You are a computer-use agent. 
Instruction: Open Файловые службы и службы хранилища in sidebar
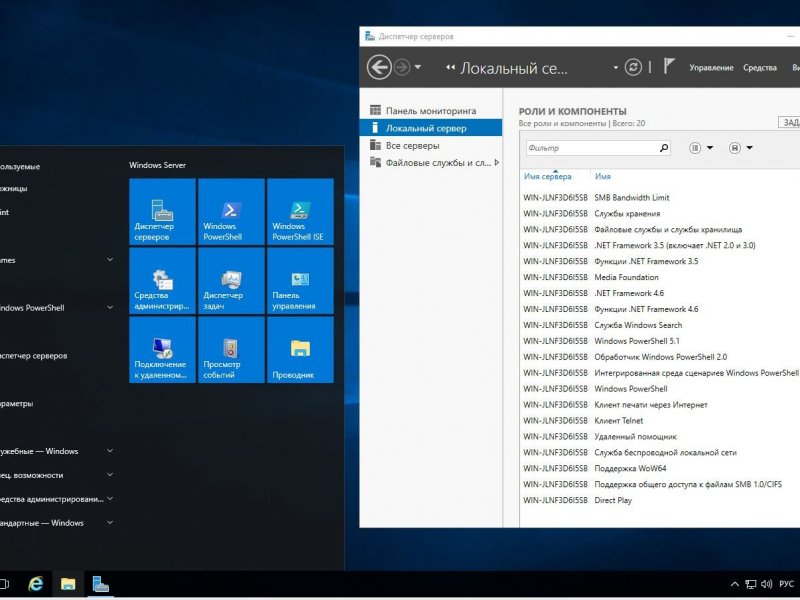click(x=431, y=163)
